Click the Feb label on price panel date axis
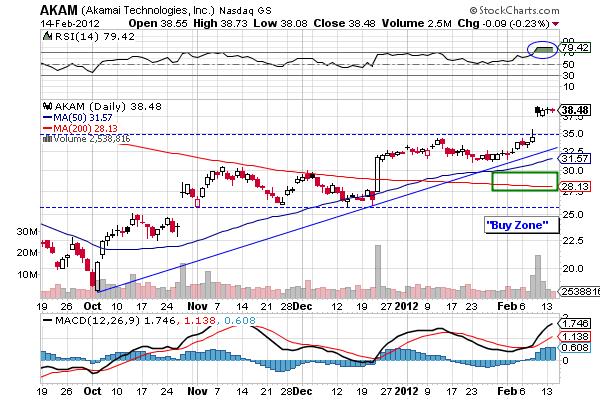The height and width of the screenshot is (400, 600). [x=507, y=306]
